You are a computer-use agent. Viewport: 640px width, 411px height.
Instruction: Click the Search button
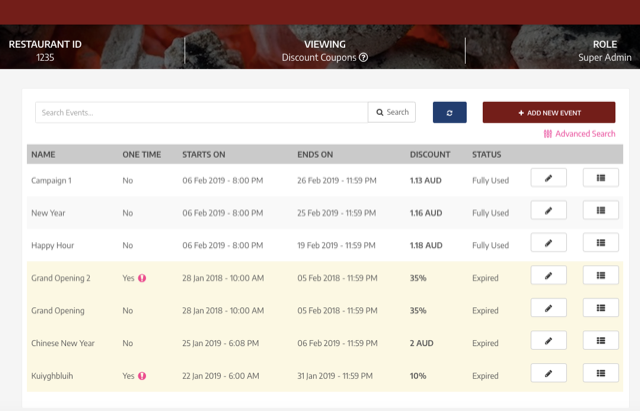[392, 112]
